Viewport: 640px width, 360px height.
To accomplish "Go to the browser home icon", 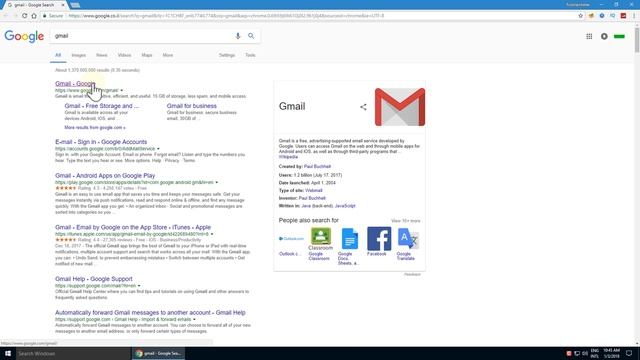I will (34, 16).
